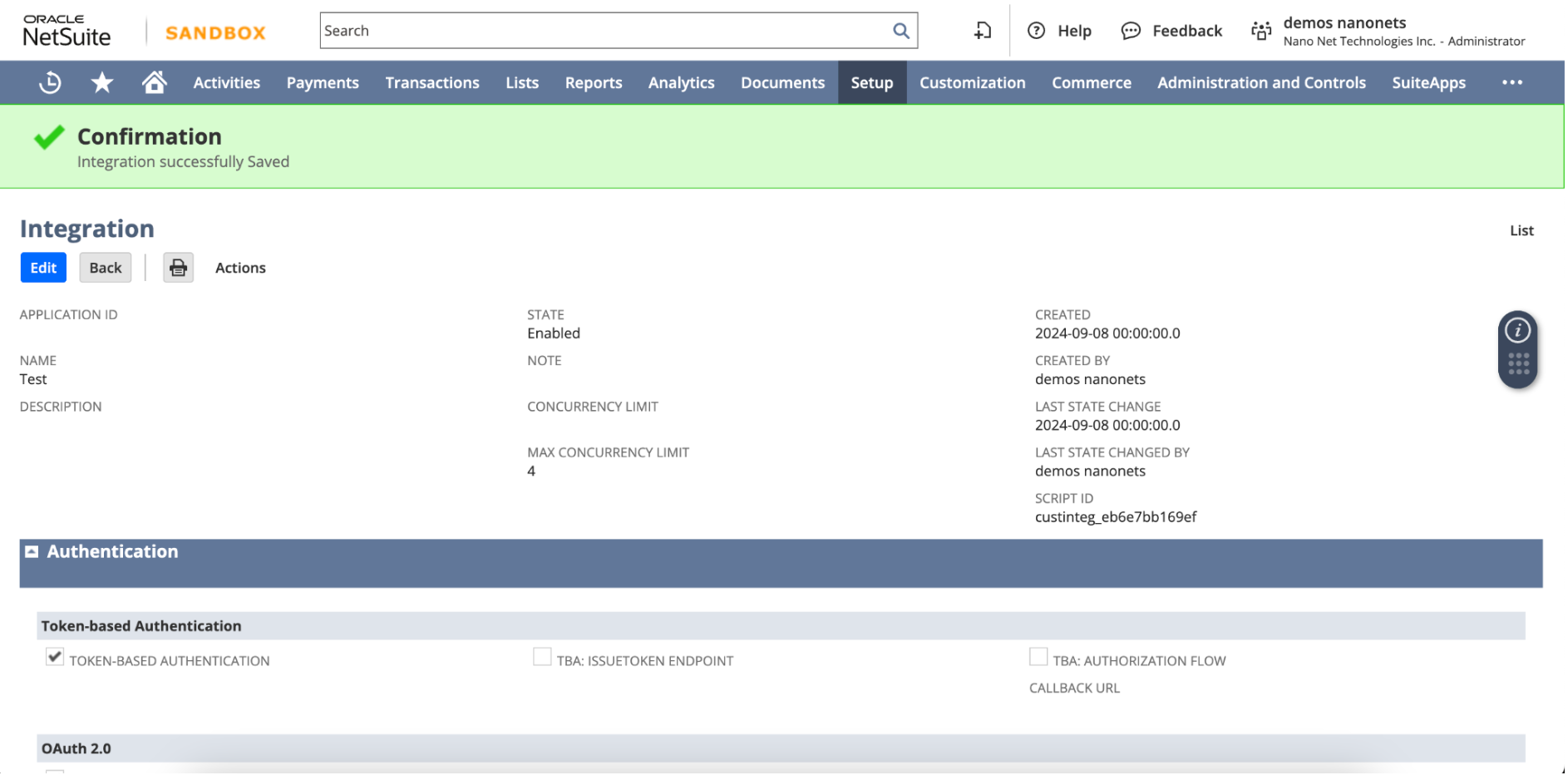
Task: Open the Customization menu
Action: (973, 82)
